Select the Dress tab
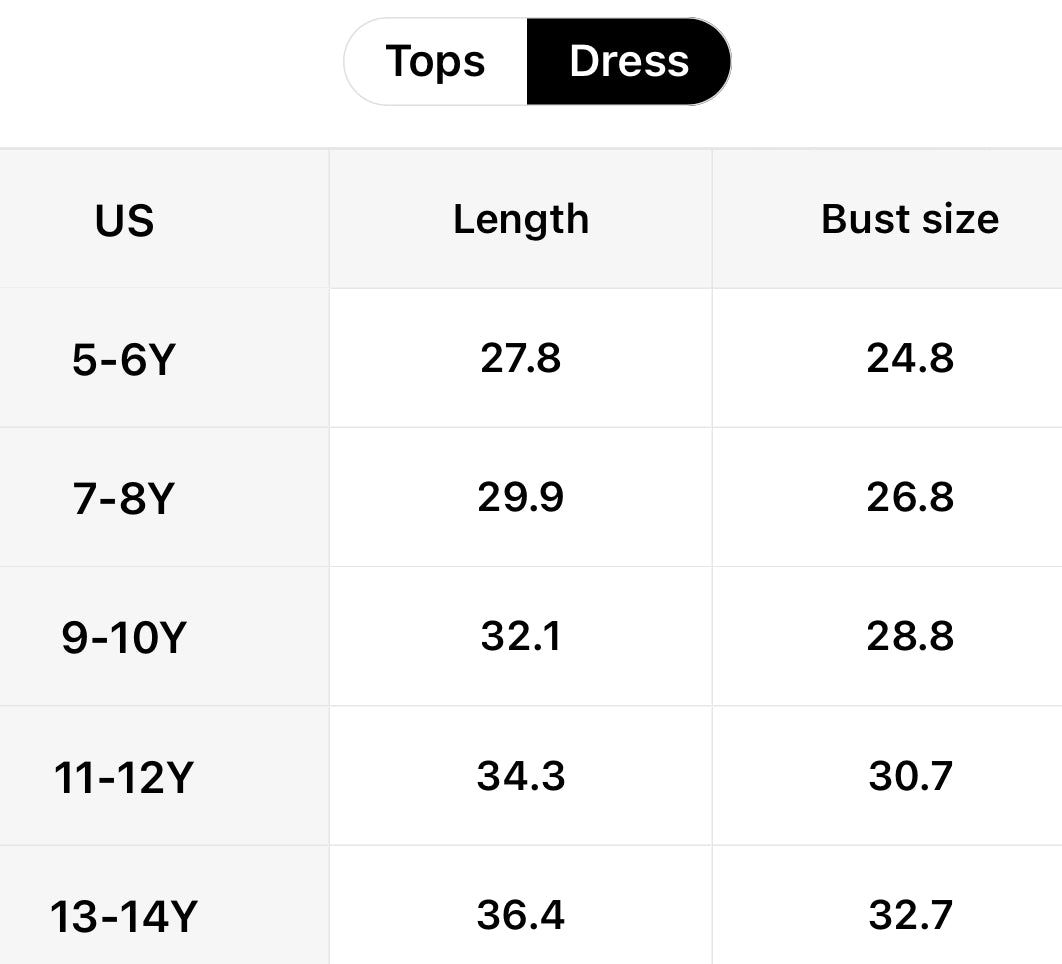 628,61
